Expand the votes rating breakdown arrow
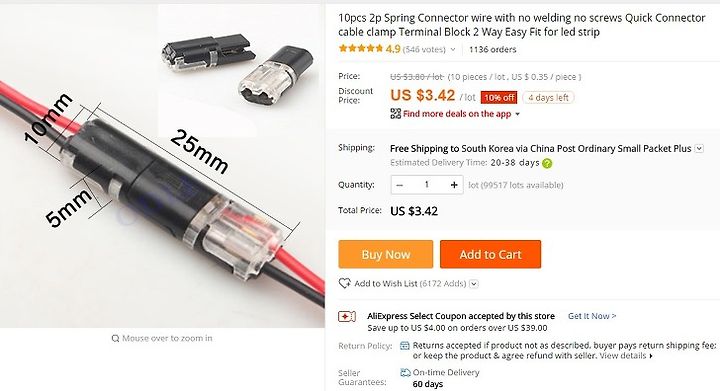Image resolution: width=720 pixels, height=391 pixels. tap(453, 50)
